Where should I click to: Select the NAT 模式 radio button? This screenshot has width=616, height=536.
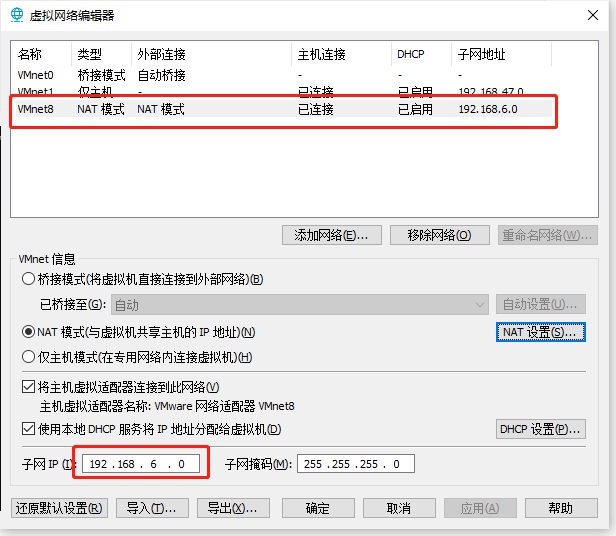28,332
